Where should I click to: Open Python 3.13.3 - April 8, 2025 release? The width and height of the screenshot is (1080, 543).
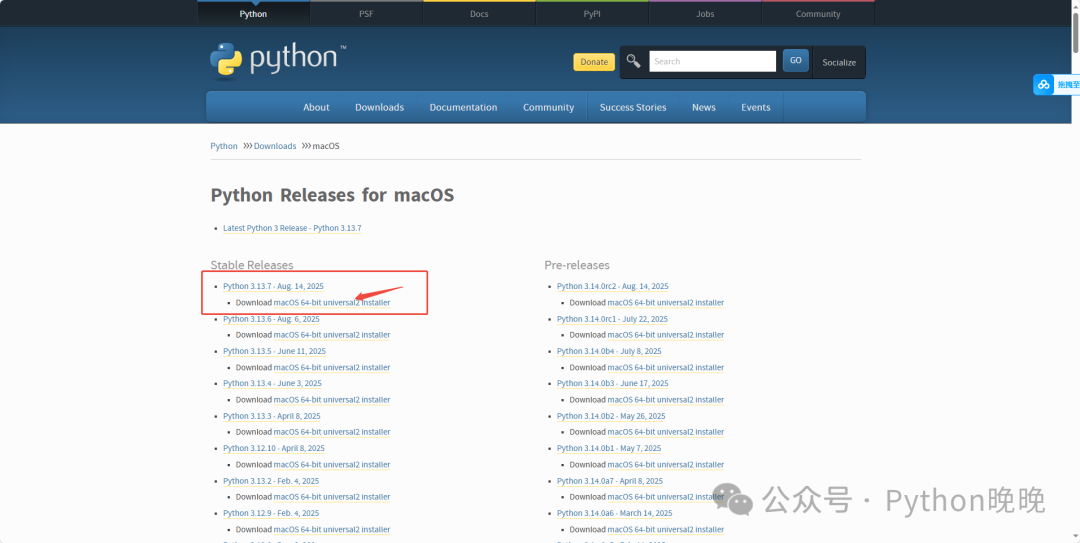pos(272,416)
